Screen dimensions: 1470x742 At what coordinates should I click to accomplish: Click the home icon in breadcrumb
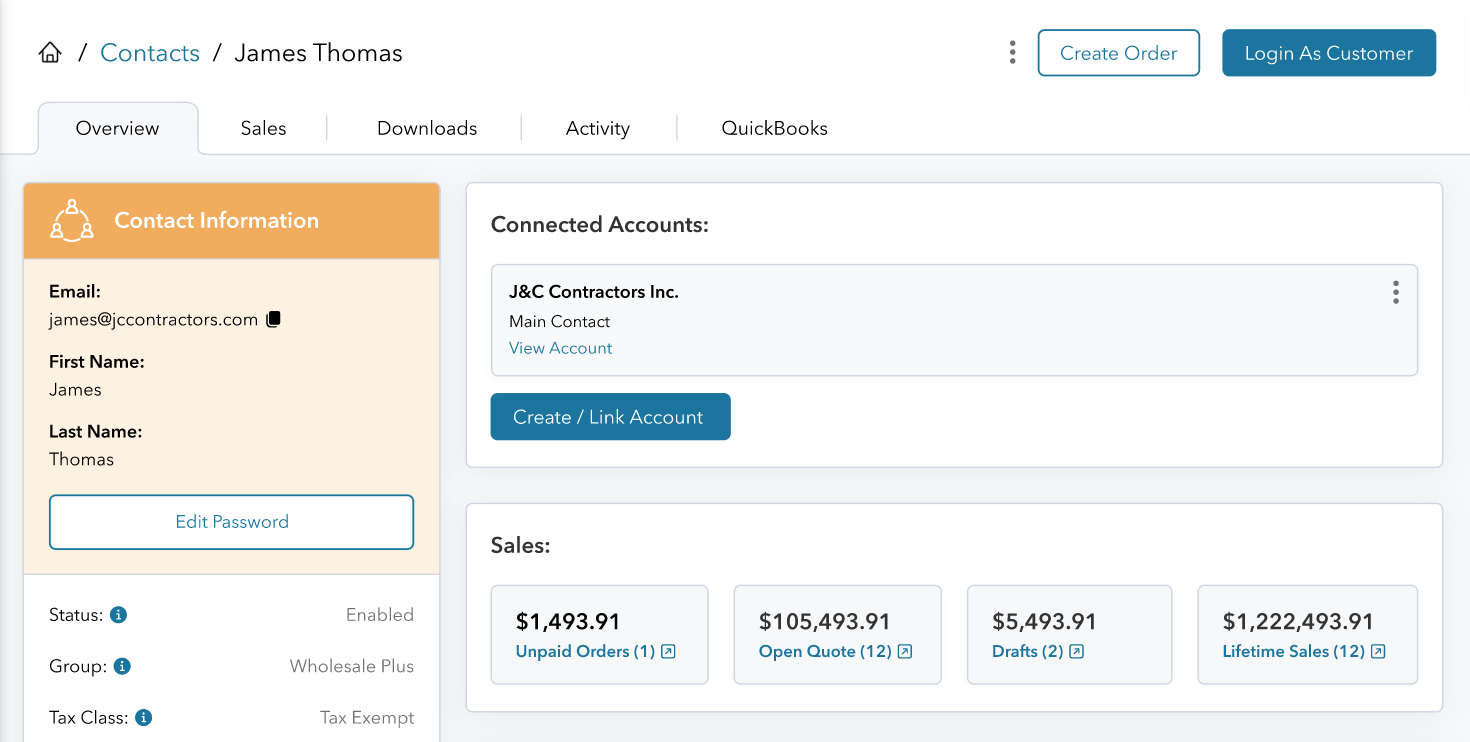tap(50, 53)
